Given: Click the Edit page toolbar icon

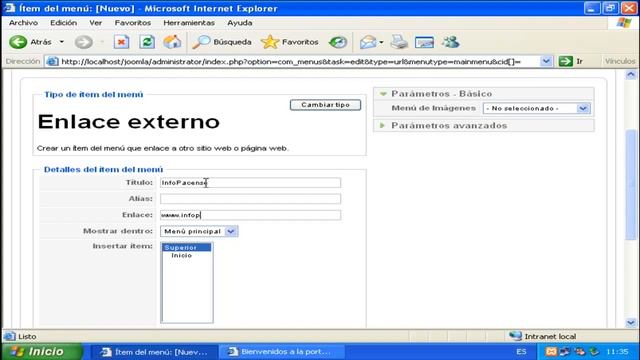Looking at the screenshot, I should (x=424, y=42).
